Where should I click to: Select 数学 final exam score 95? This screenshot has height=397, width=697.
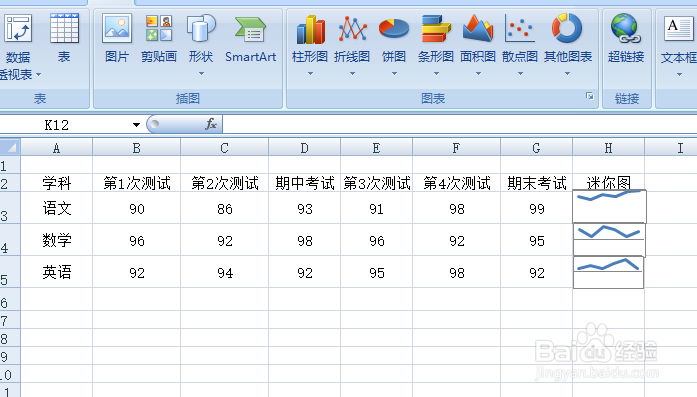pos(537,240)
